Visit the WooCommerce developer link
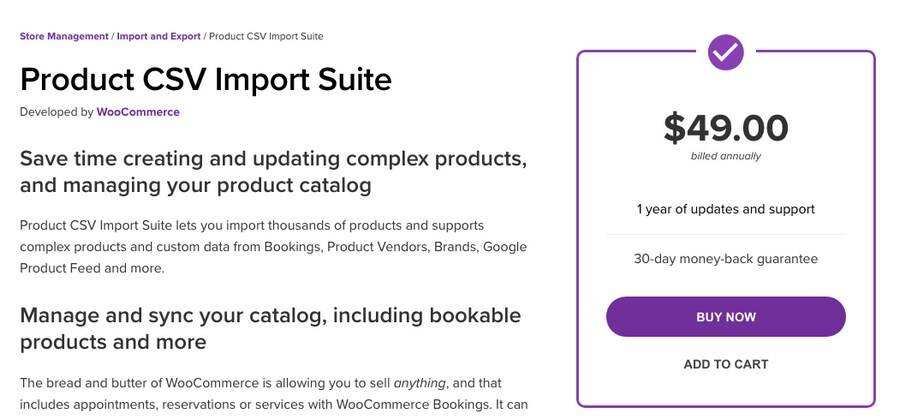The height and width of the screenshot is (420, 900). coord(138,112)
